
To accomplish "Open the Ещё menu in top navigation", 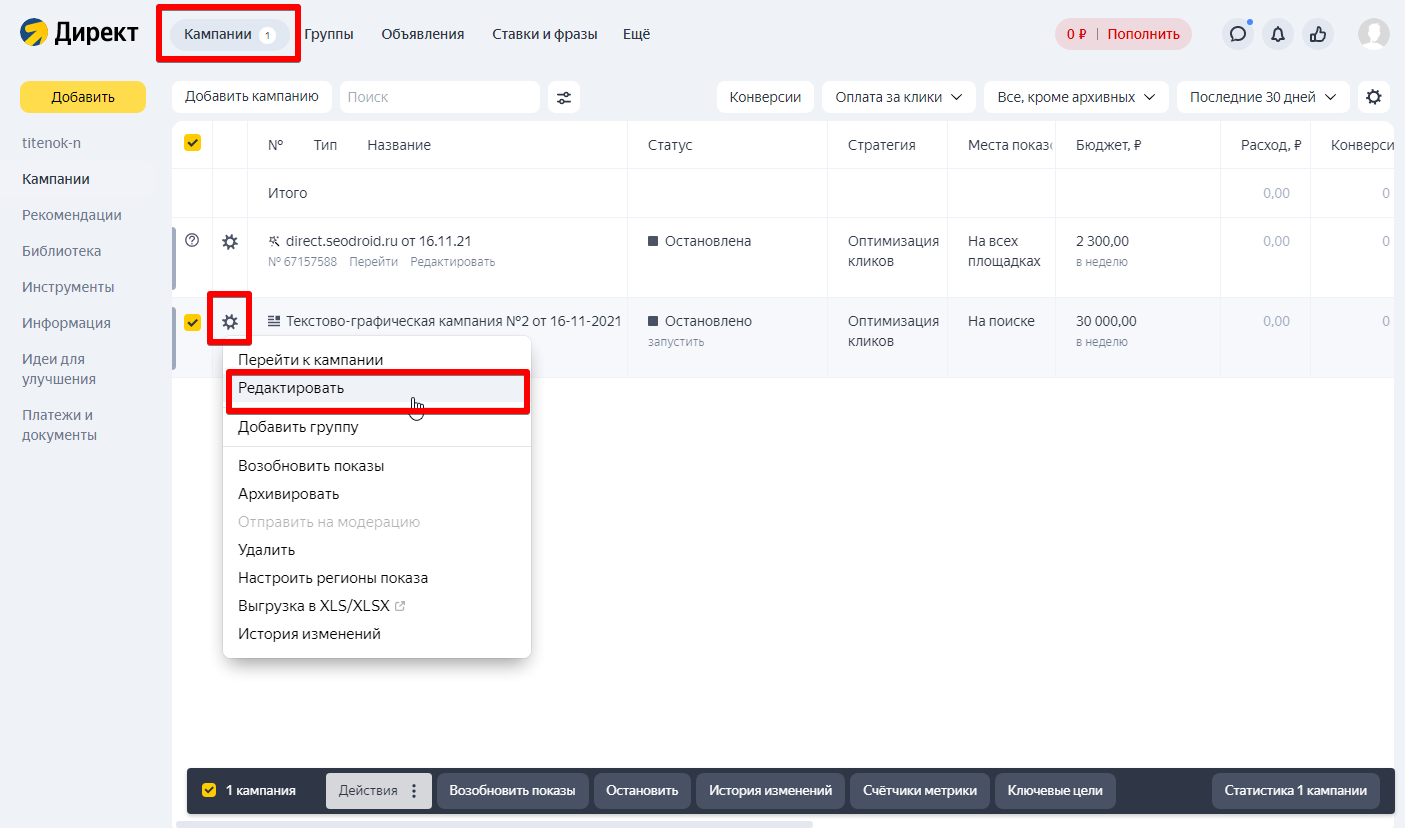I will pos(636,34).
